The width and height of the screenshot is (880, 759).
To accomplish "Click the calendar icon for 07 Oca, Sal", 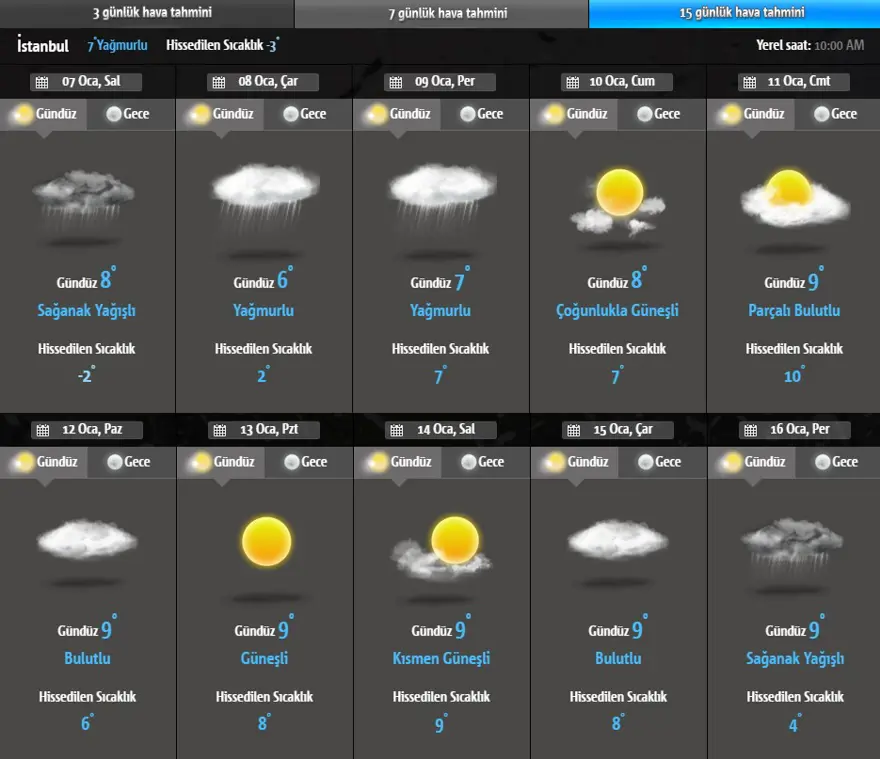I will coord(41,82).
